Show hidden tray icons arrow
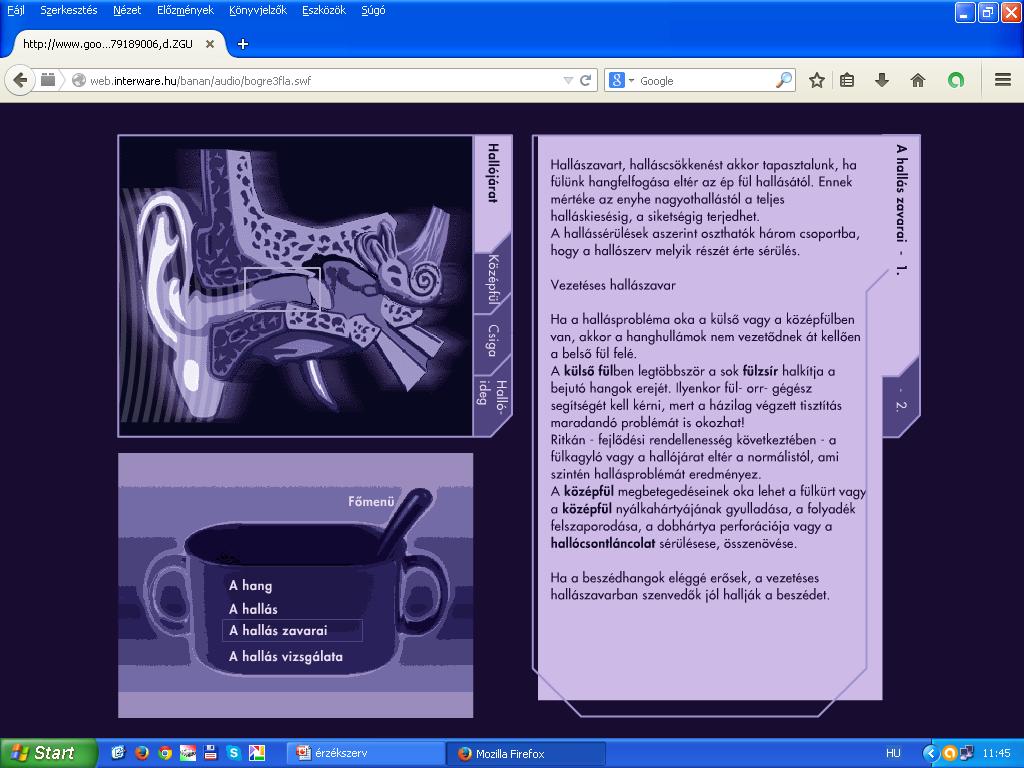Viewport: 1024px width, 768px height. coord(931,753)
